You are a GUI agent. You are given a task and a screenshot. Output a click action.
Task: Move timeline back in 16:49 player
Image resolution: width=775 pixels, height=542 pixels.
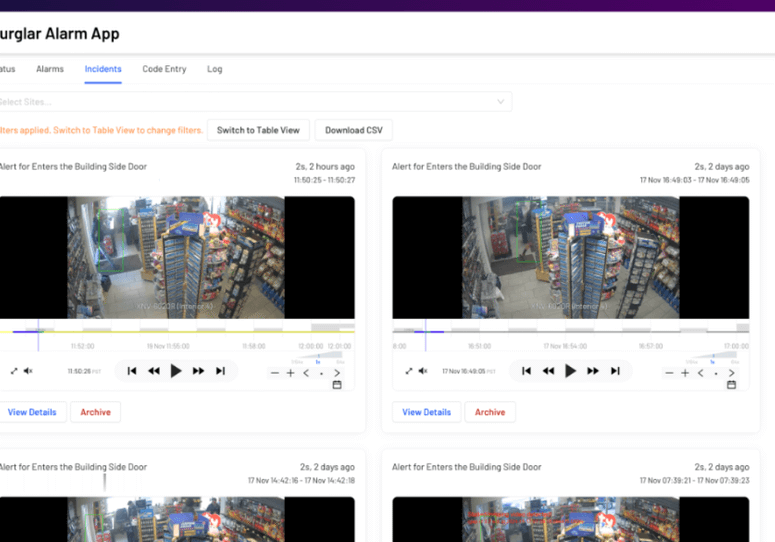[x=700, y=373]
